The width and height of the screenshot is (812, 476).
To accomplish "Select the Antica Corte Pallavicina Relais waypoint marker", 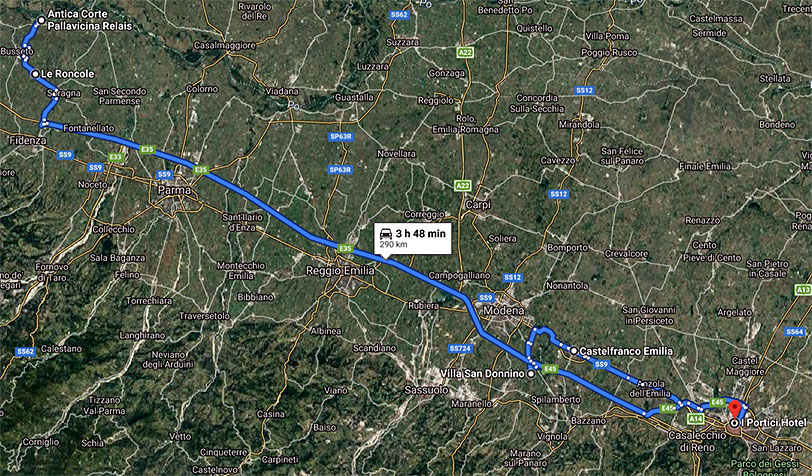I will pos(41,21).
